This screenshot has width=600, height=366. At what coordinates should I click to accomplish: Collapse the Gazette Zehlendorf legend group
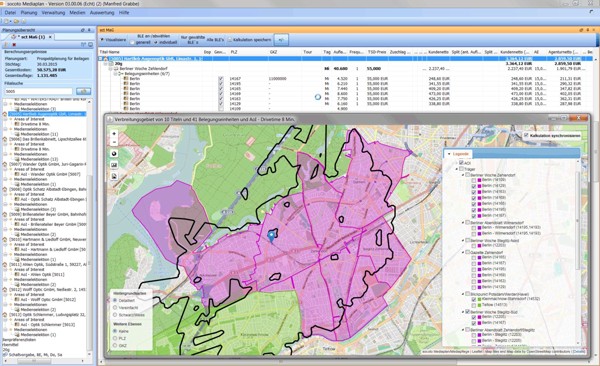(463, 252)
